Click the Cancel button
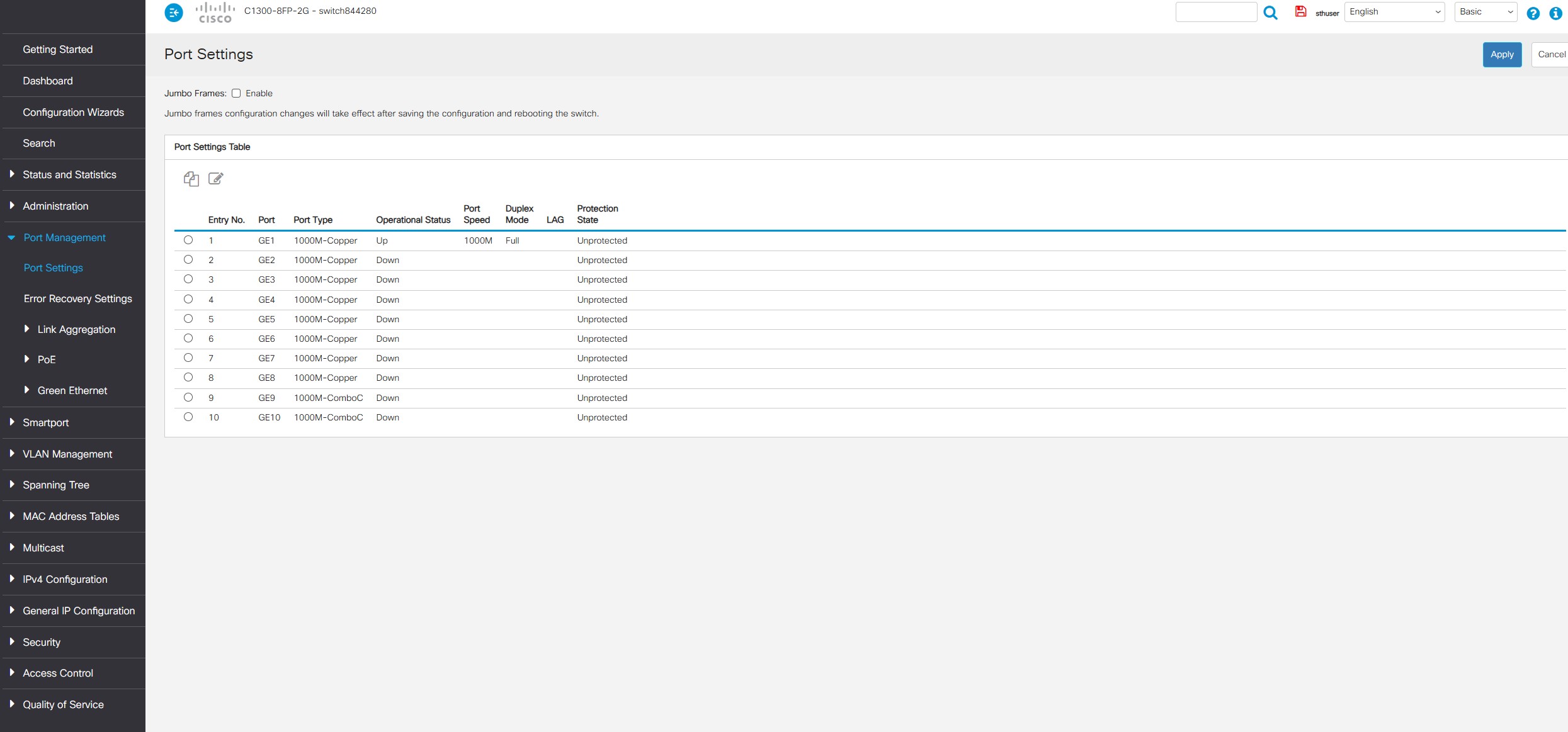The image size is (1568, 732). click(1550, 55)
